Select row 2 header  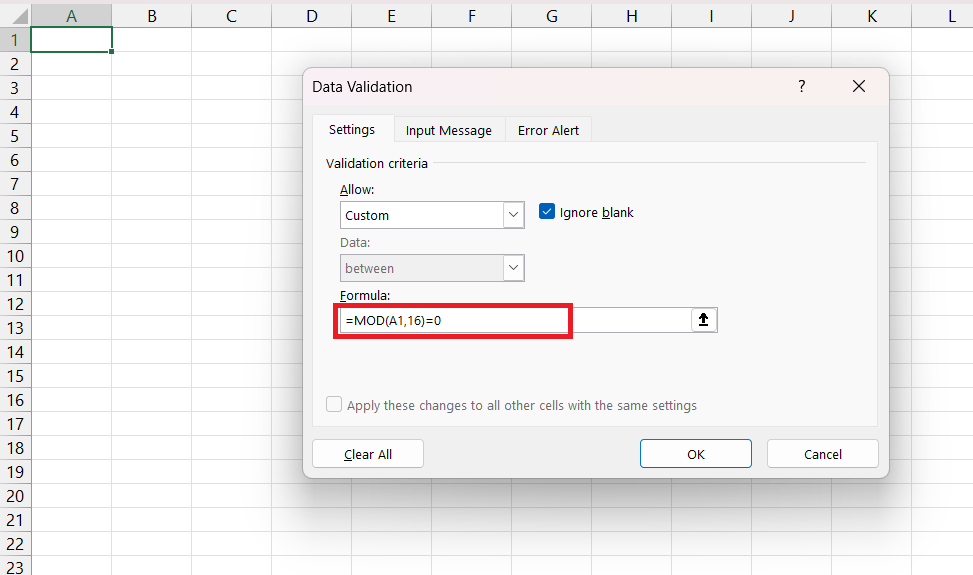pyautogui.click(x=15, y=64)
